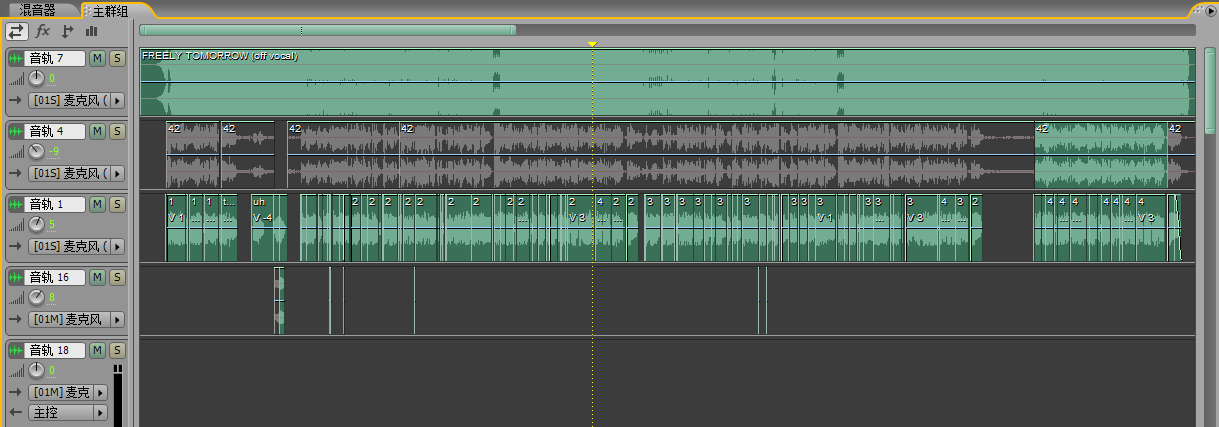
Task: Open the [01S] 麦克风 input dropdown of 音轨 7
Action: tap(77, 100)
